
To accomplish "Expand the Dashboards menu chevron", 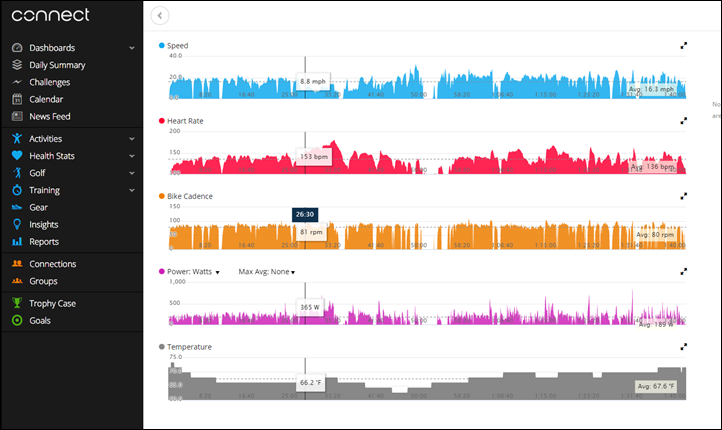I will (132, 48).
